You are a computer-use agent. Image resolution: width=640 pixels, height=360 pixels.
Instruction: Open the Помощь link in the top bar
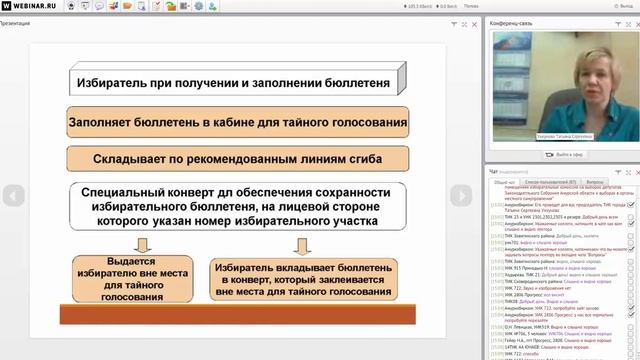pyautogui.click(x=471, y=6)
